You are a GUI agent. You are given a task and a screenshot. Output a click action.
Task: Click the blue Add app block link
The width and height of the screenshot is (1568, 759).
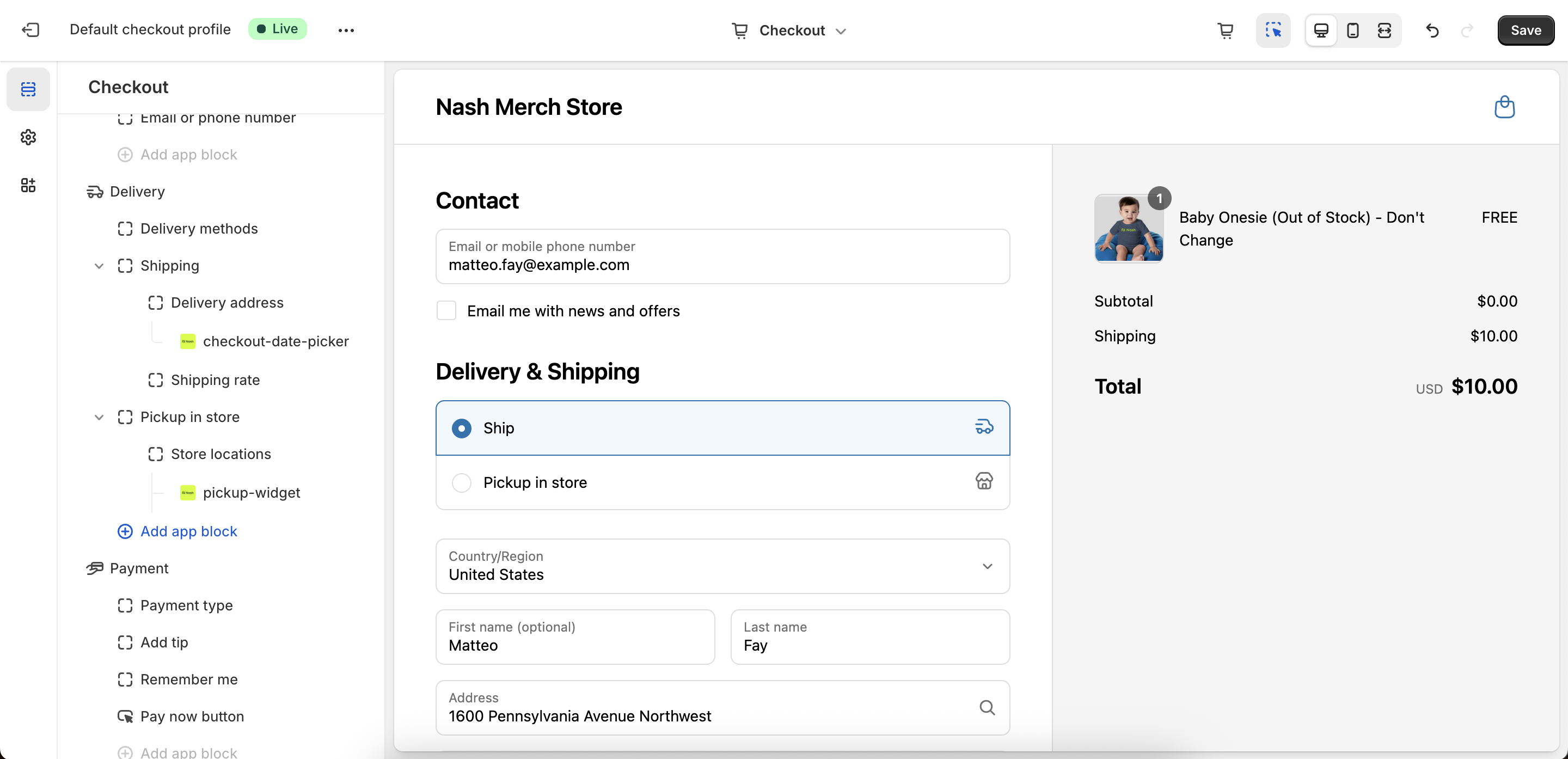[x=188, y=531]
